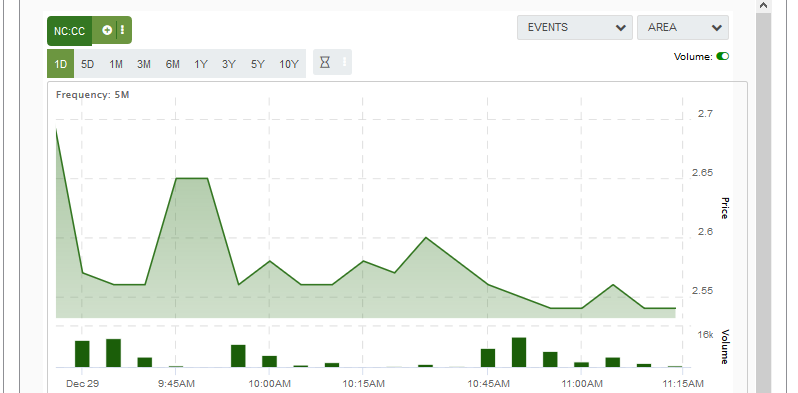Open the EVENTS dropdown
Screen dimensions: 798x393
[575, 27]
